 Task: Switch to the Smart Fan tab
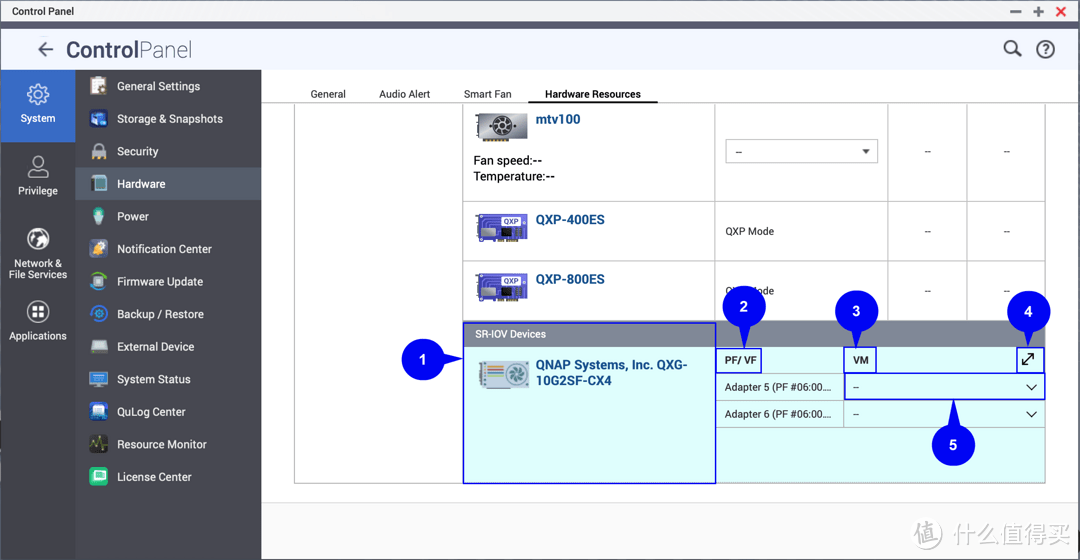coord(487,94)
